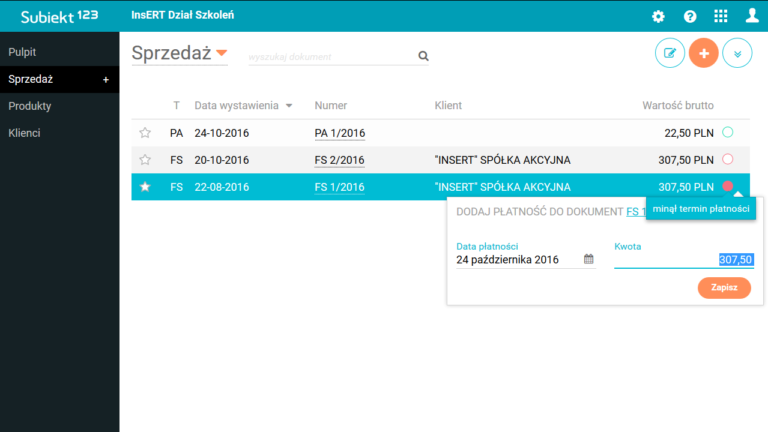This screenshot has height=432, width=768.
Task: Open the user account icon
Action: tap(752, 16)
